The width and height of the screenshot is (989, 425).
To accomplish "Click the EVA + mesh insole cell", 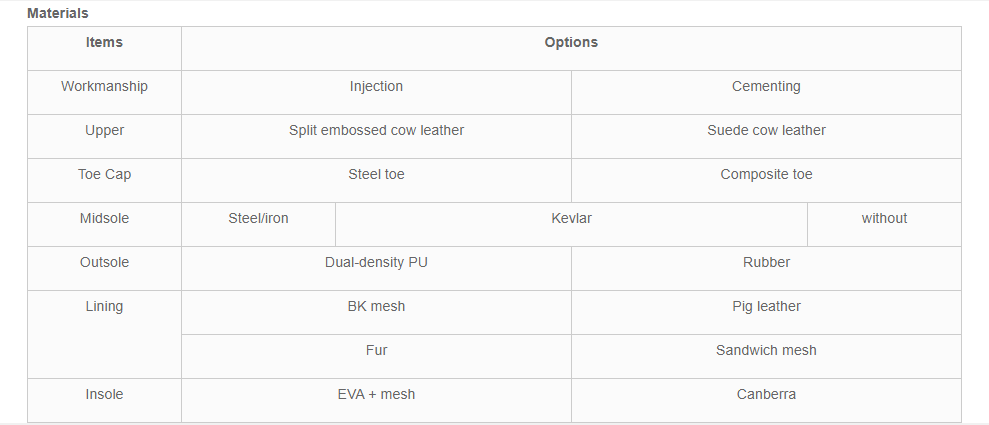I will coord(377,401).
